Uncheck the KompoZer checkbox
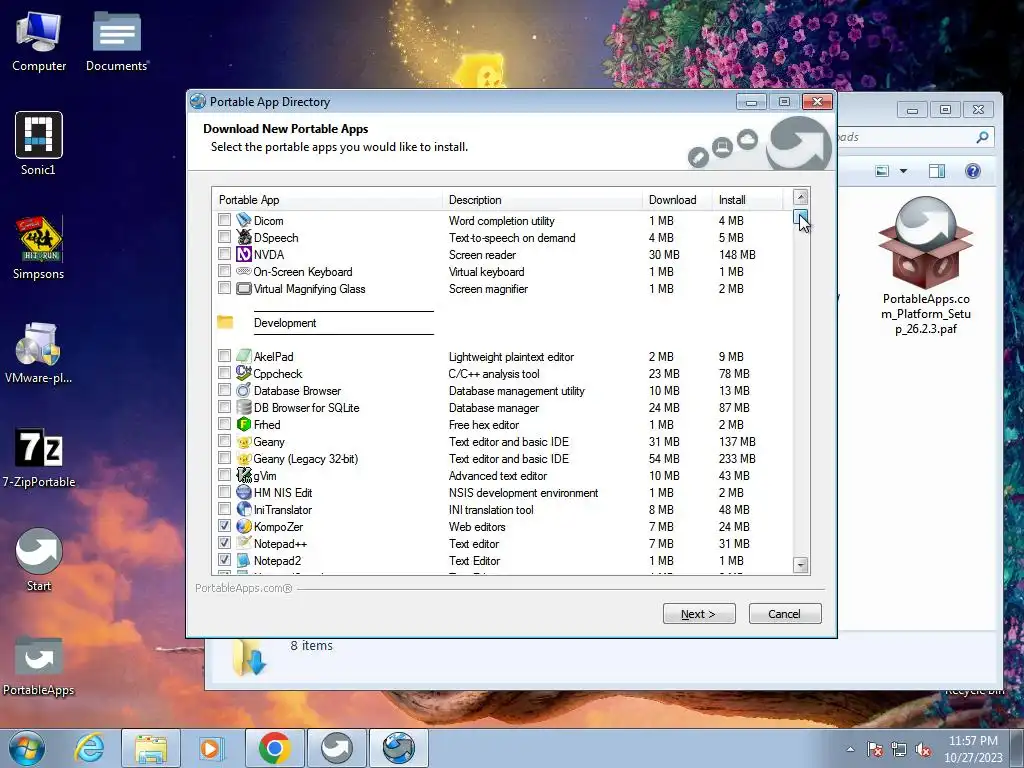 224,525
